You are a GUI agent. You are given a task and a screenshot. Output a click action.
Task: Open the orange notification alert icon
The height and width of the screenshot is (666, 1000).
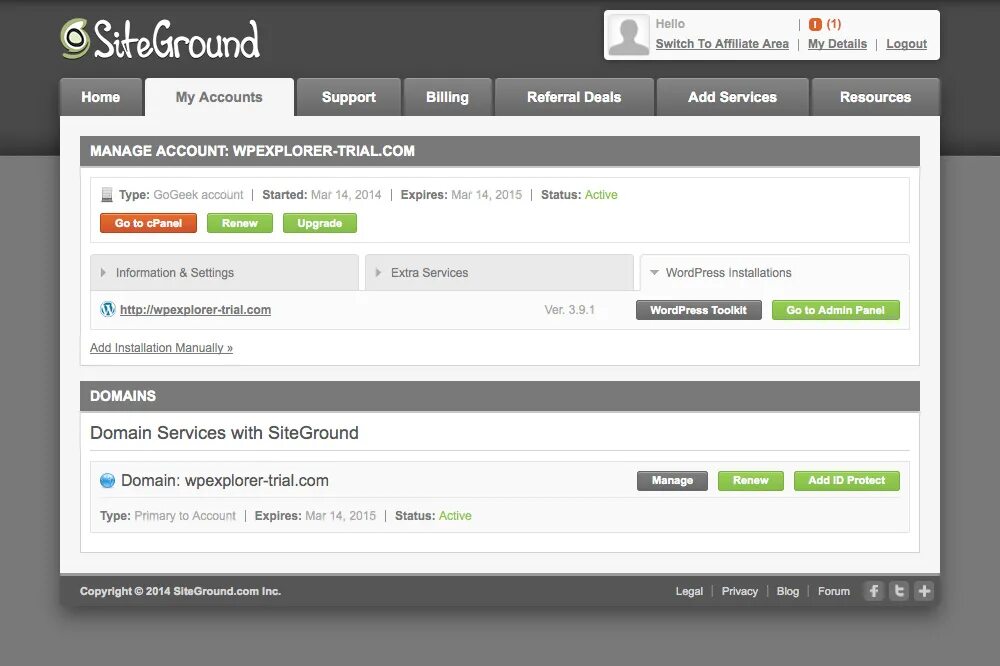815,24
